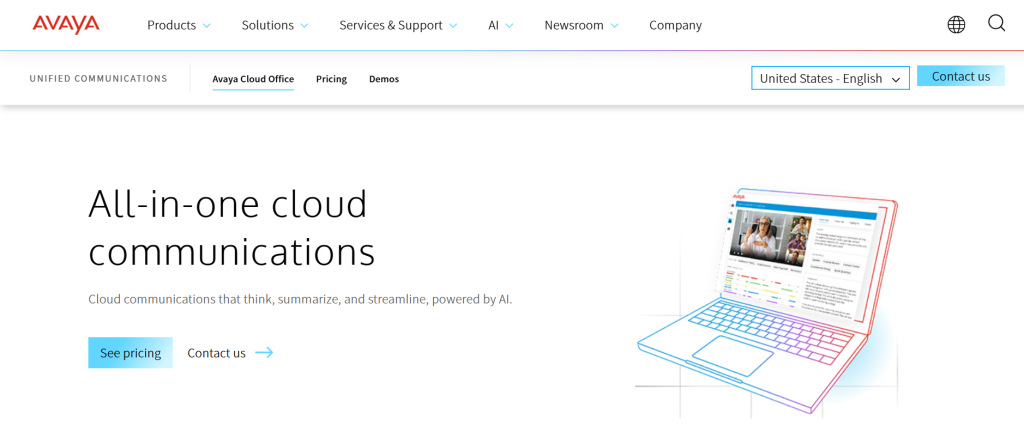Switch to the Pricing tab
1024x438 pixels.
coord(331,79)
